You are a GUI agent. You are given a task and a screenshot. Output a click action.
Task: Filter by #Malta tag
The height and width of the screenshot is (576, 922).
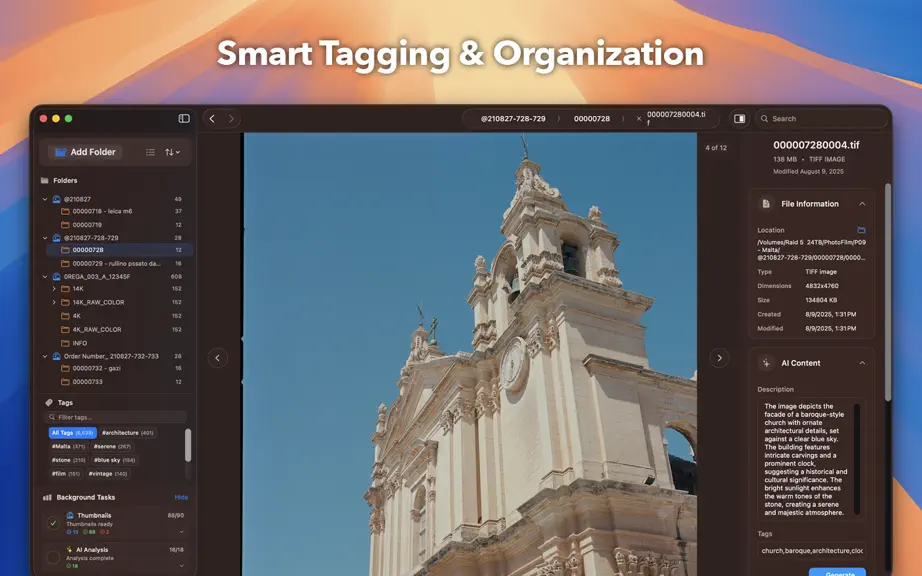click(68, 447)
